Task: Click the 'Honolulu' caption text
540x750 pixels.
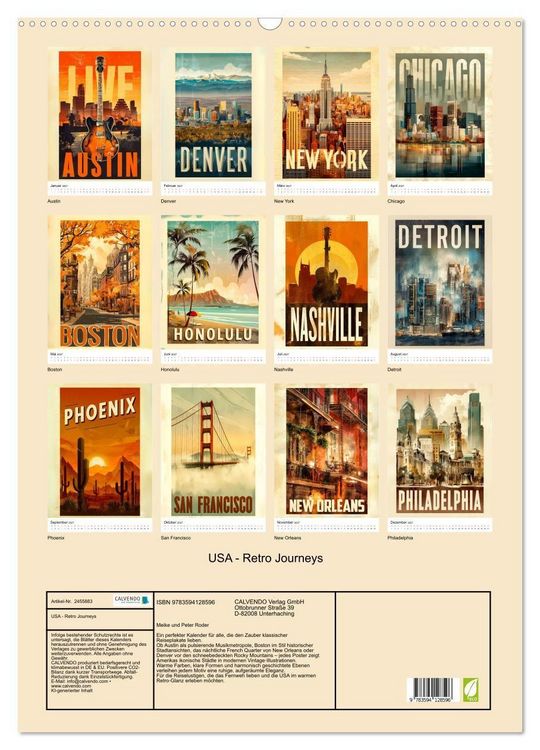Action: [x=170, y=370]
